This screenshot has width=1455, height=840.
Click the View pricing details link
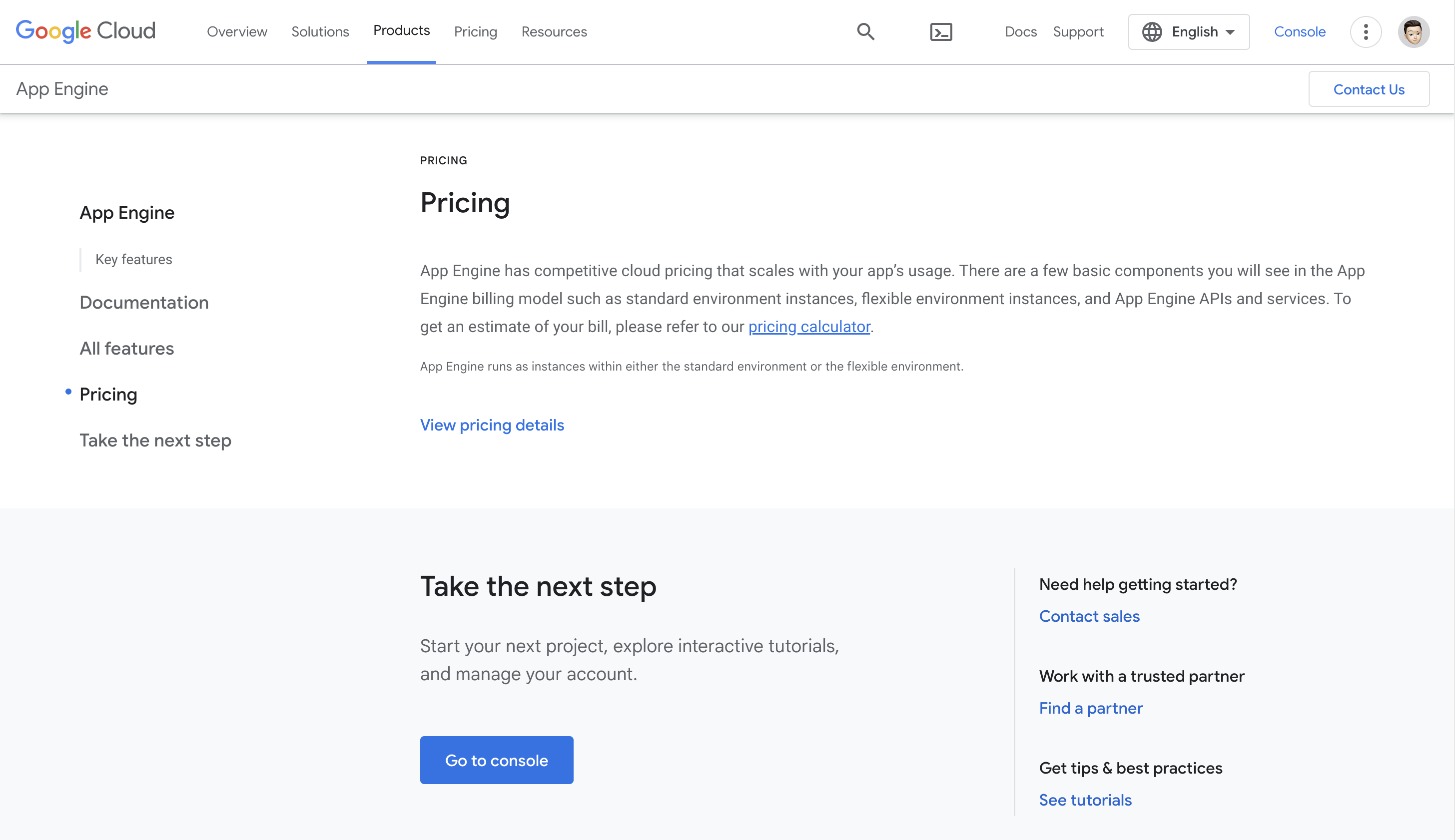492,425
